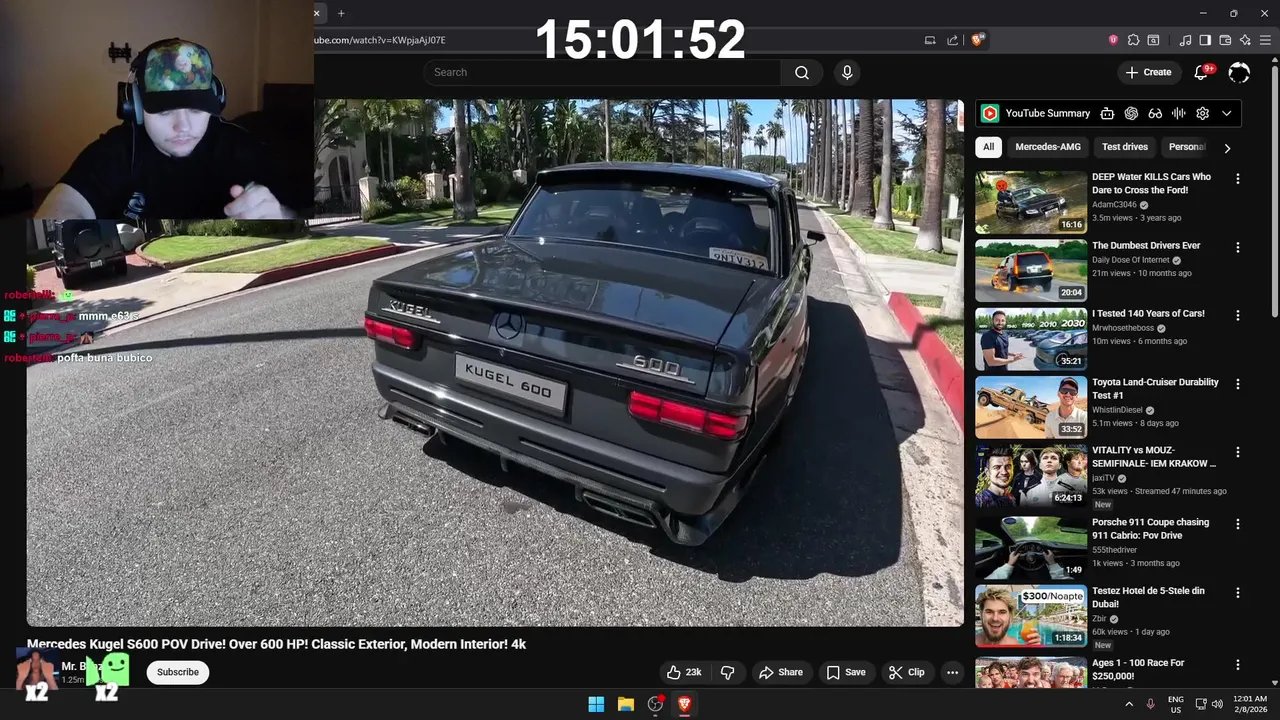Click the share page icon in address bar
Screen dimensions: 1280x720
click(x=952, y=40)
